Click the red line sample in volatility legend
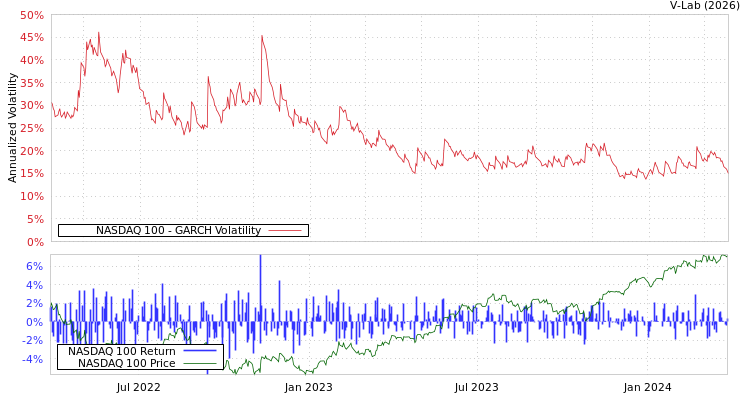This screenshot has width=750, height=400. pyautogui.click(x=285, y=231)
